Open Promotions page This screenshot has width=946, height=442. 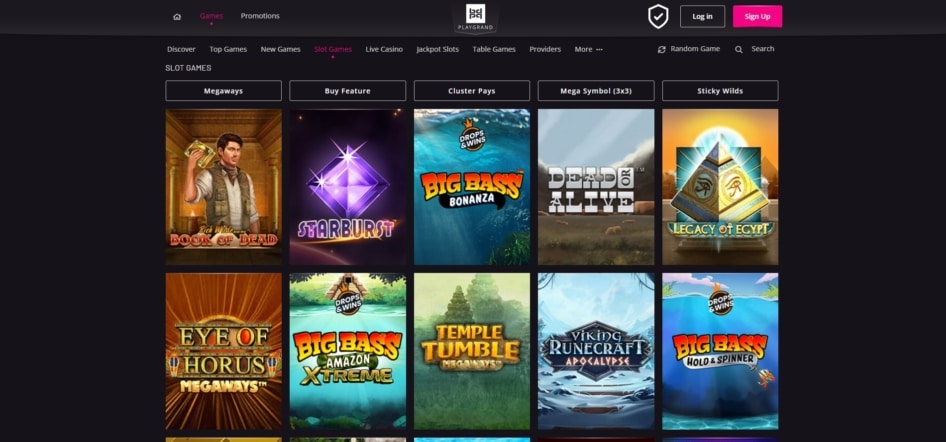(260, 16)
